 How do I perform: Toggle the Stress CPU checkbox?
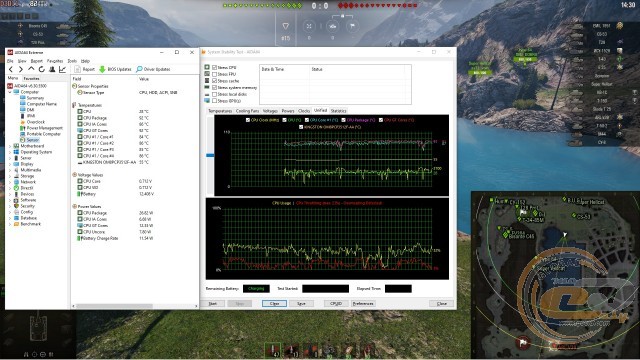click(214, 67)
